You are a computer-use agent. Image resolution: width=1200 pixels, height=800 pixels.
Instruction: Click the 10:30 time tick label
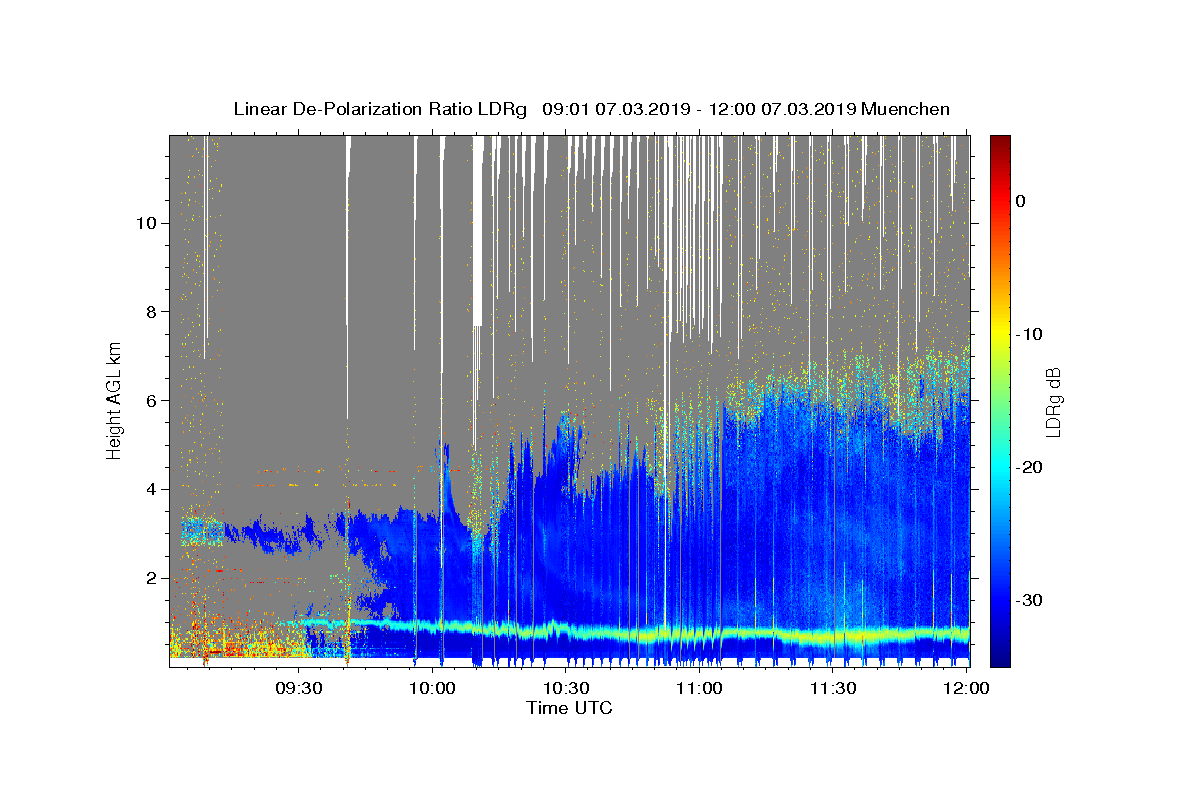[566, 688]
